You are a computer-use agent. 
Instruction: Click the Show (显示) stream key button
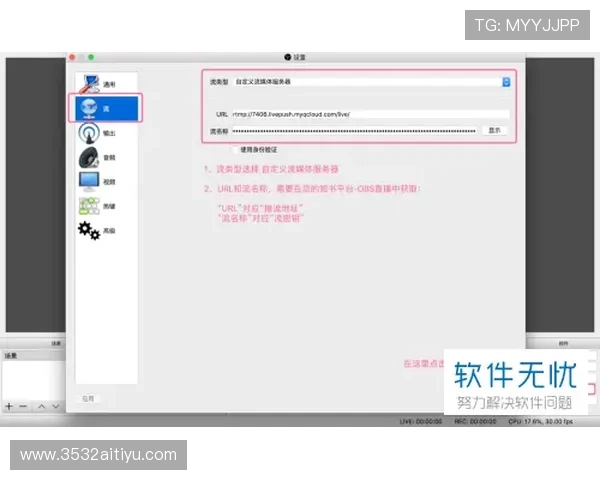coord(494,131)
